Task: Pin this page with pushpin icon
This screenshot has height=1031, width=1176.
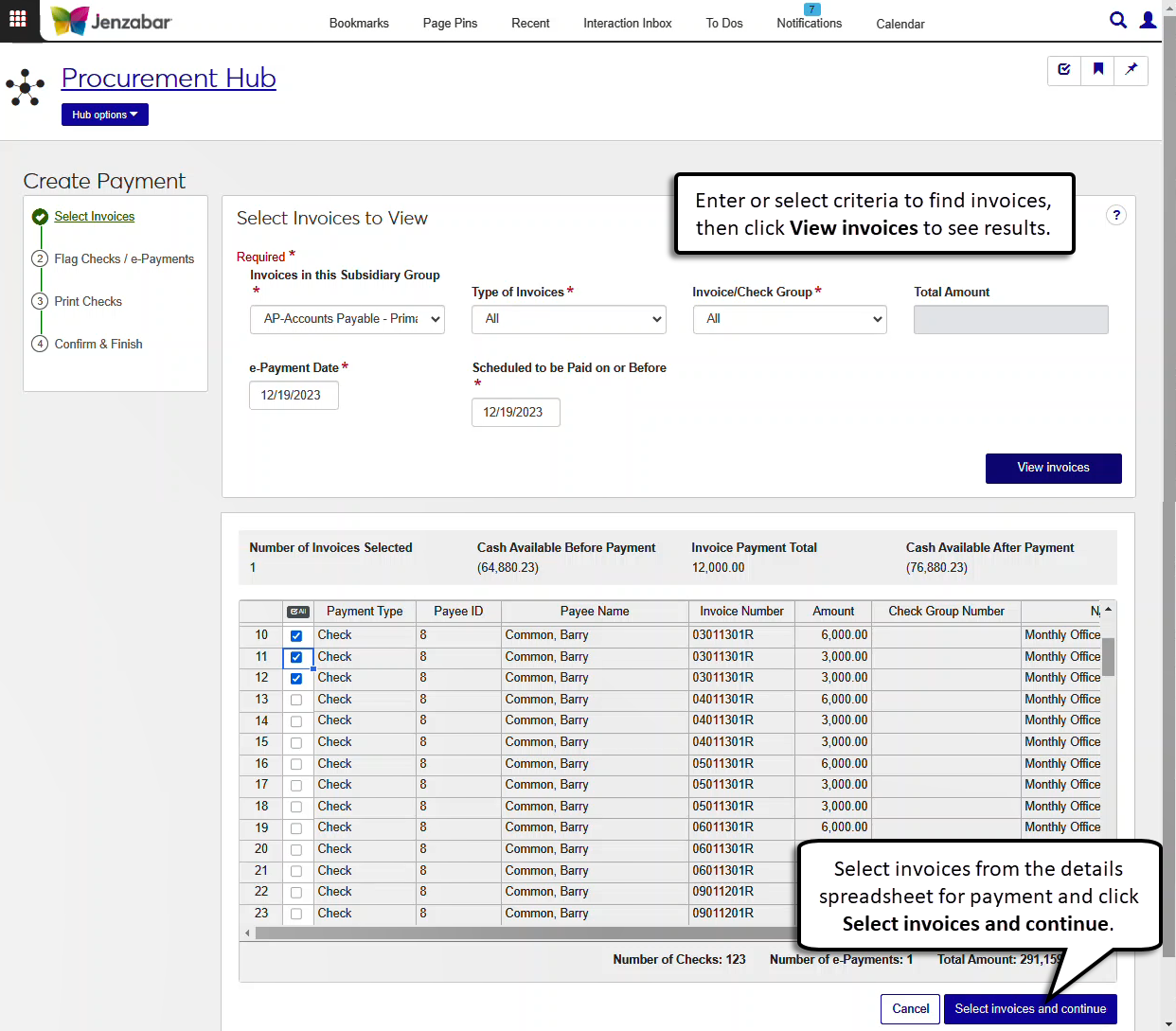Action: 1131,69
